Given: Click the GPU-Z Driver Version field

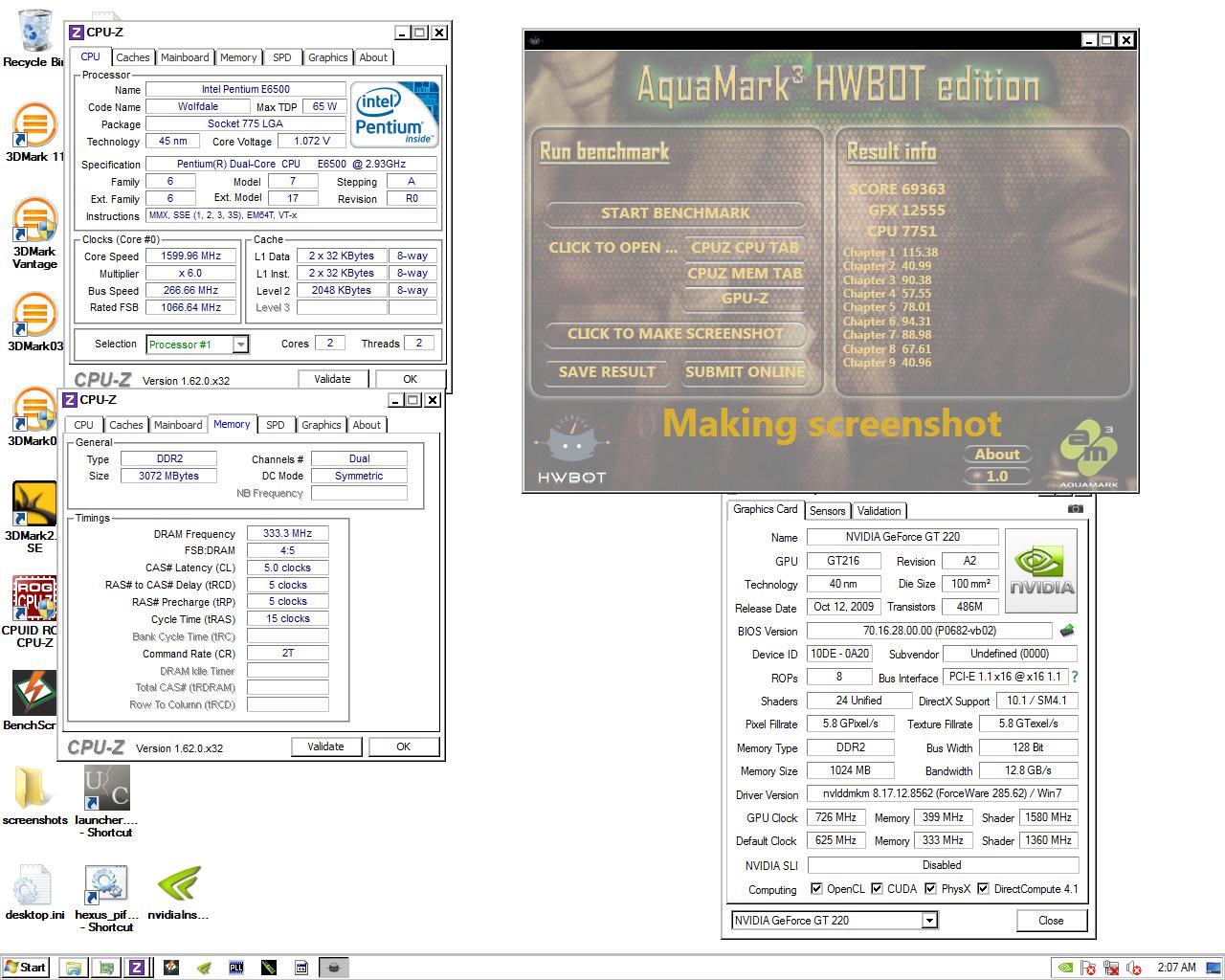Looking at the screenshot, I should [x=943, y=793].
